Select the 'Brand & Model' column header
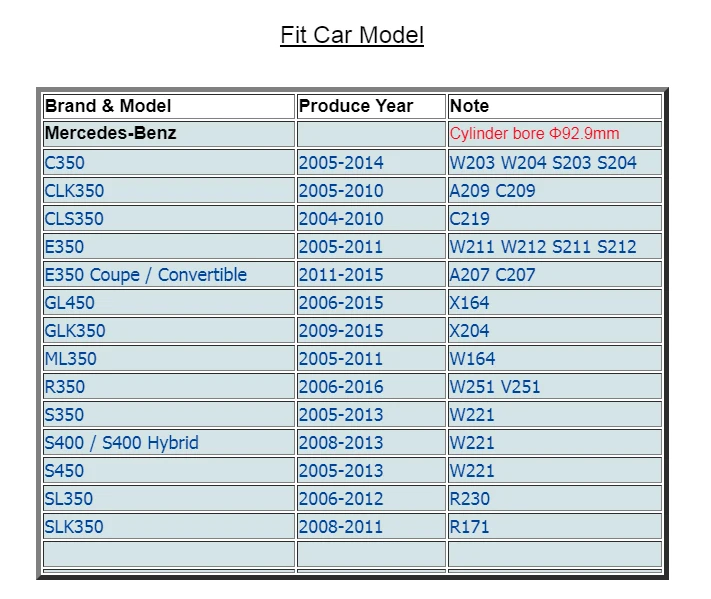Viewport: 711px width, 599px height. (x=169, y=106)
